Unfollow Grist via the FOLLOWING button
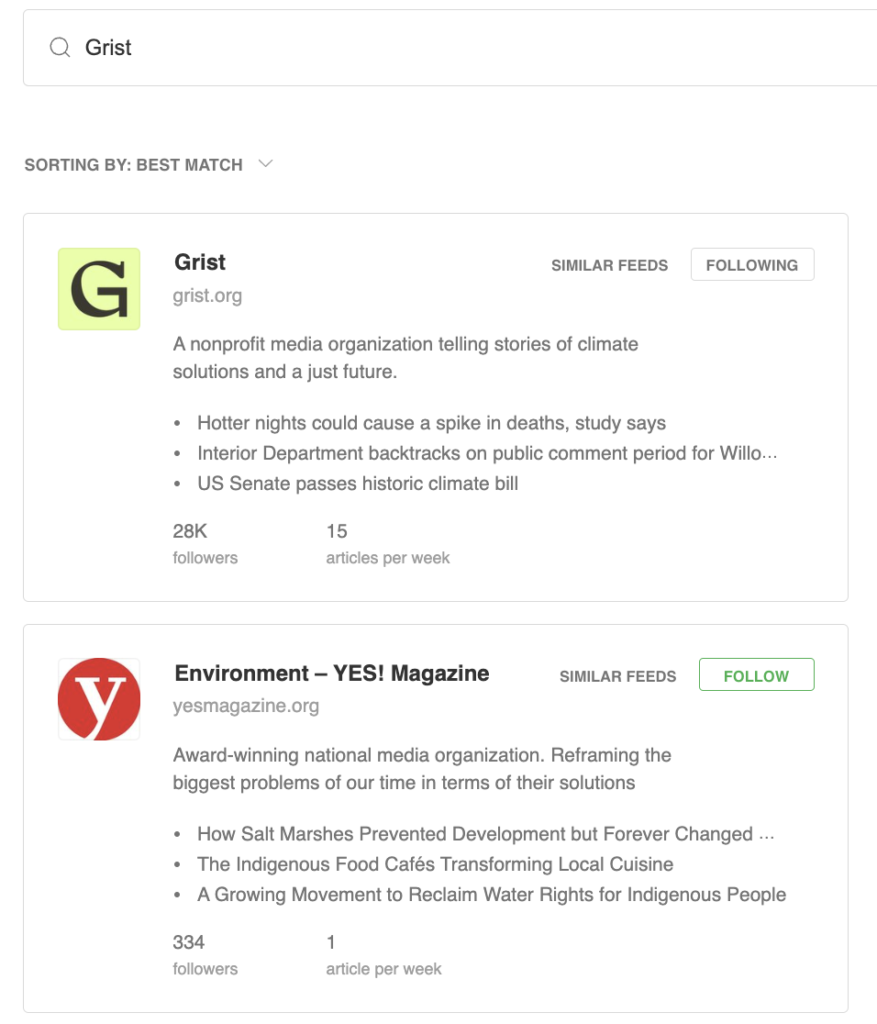 (752, 264)
